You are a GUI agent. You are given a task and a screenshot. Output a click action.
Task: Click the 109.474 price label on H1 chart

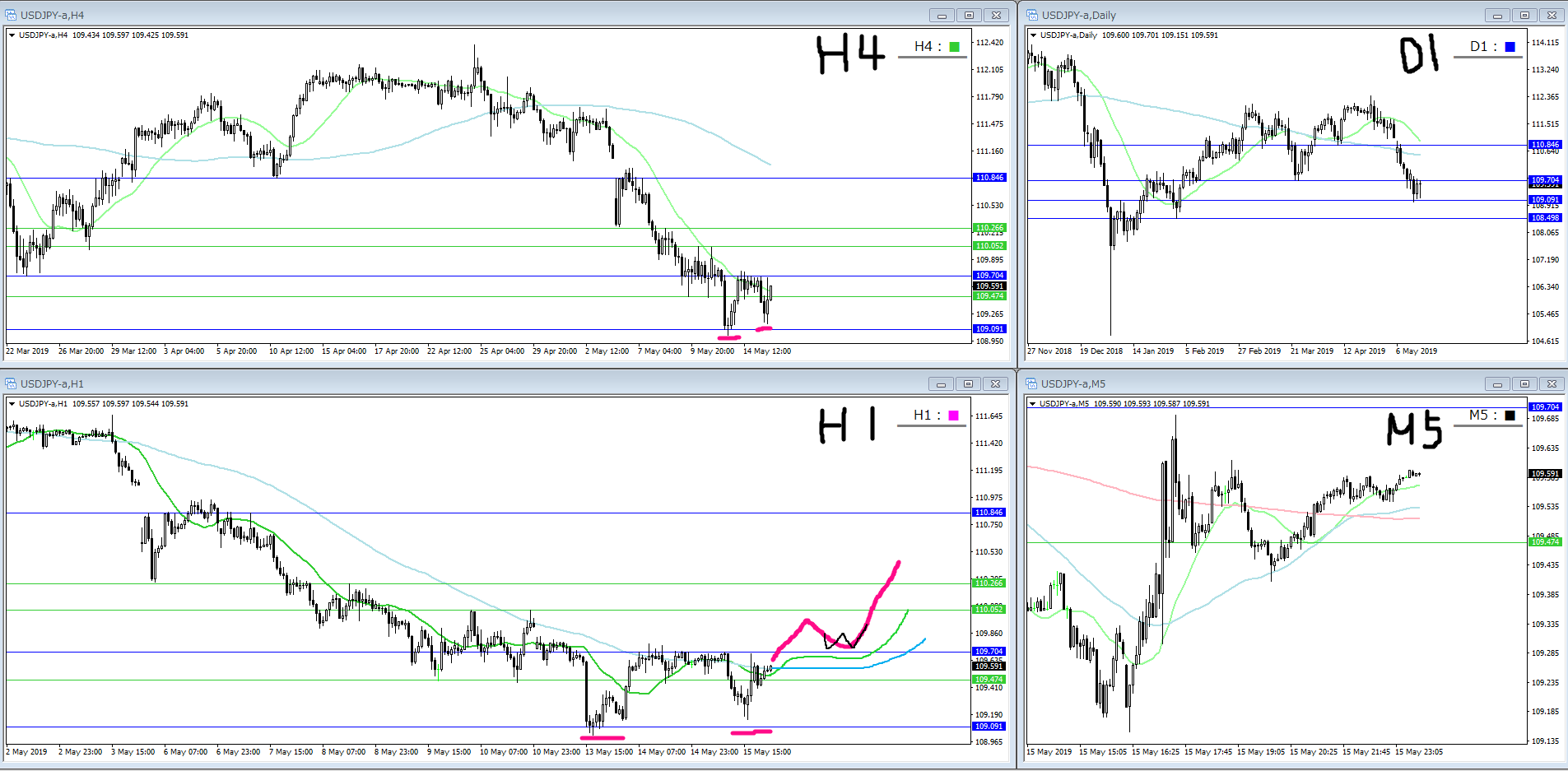click(989, 680)
